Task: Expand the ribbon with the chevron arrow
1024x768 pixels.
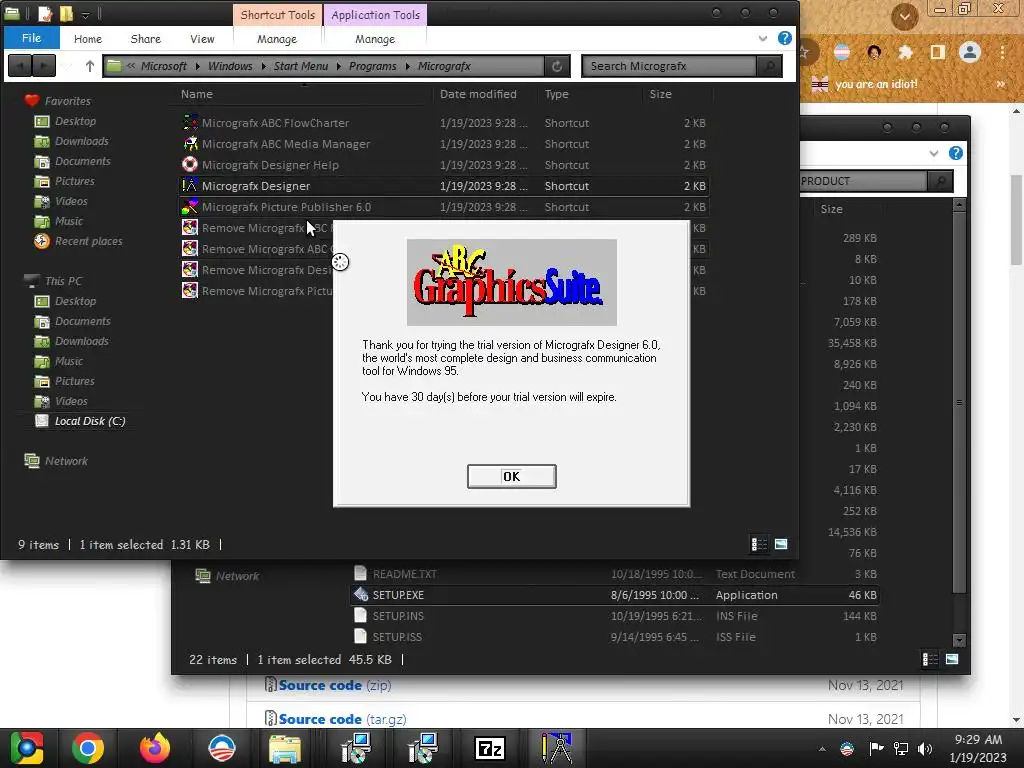Action: pos(762,39)
